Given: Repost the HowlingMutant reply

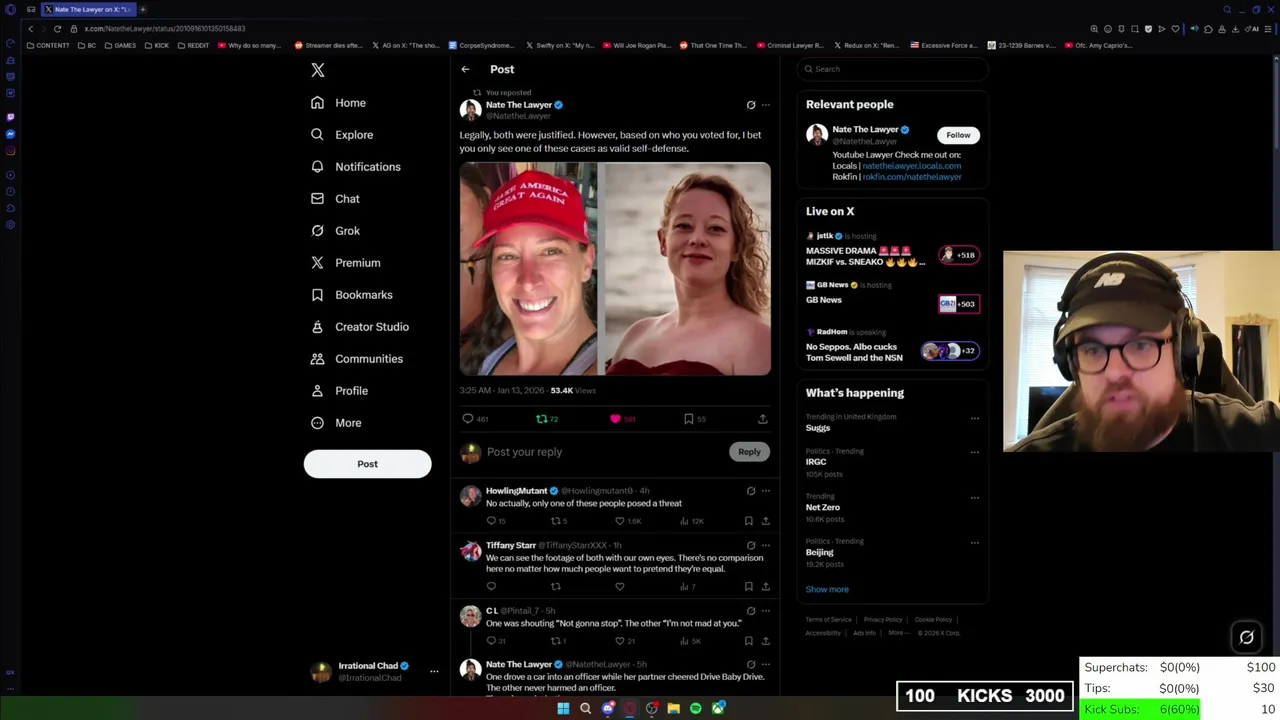Looking at the screenshot, I should pos(556,521).
